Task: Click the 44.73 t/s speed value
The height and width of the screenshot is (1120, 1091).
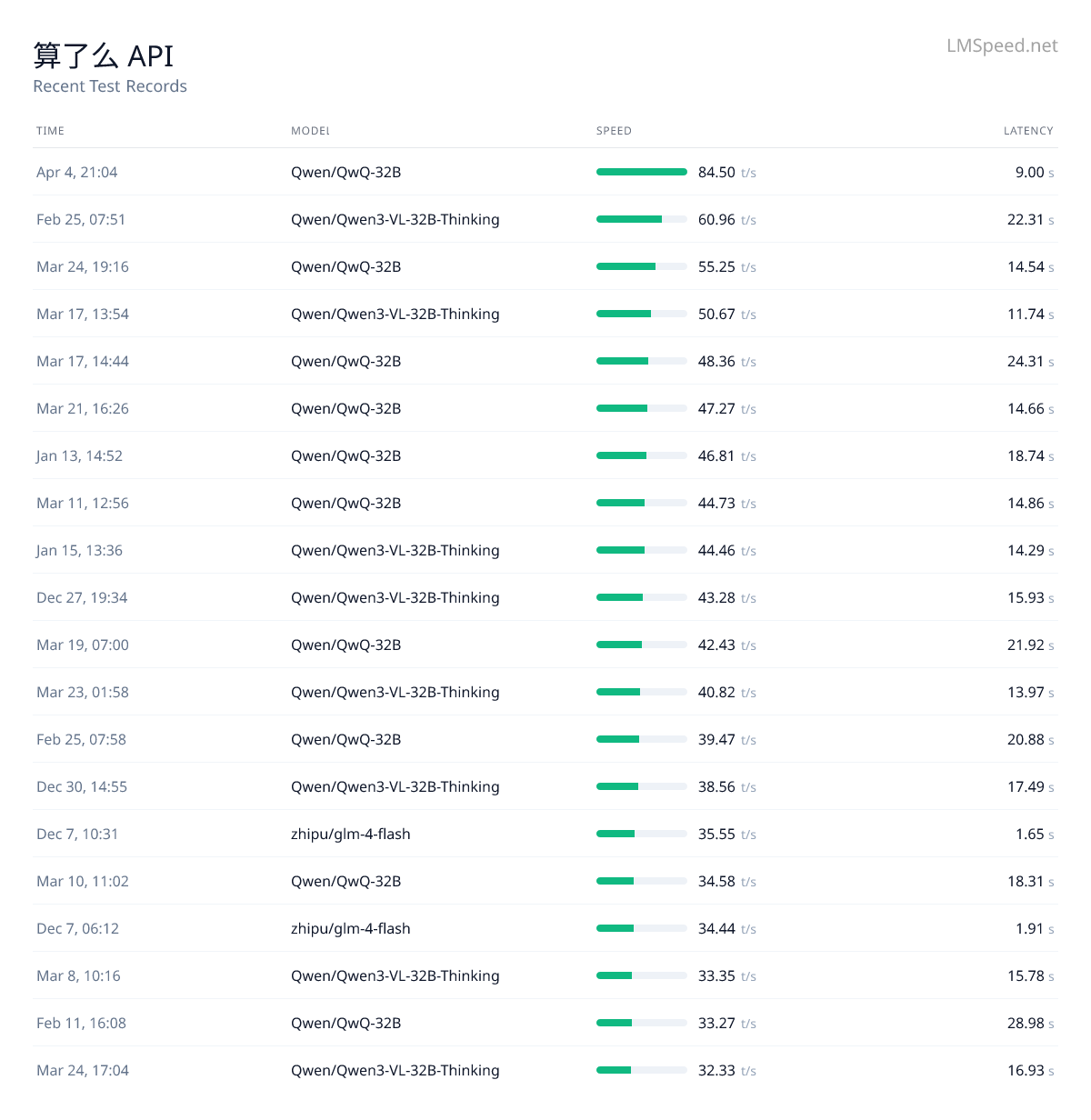Action: pos(727,503)
